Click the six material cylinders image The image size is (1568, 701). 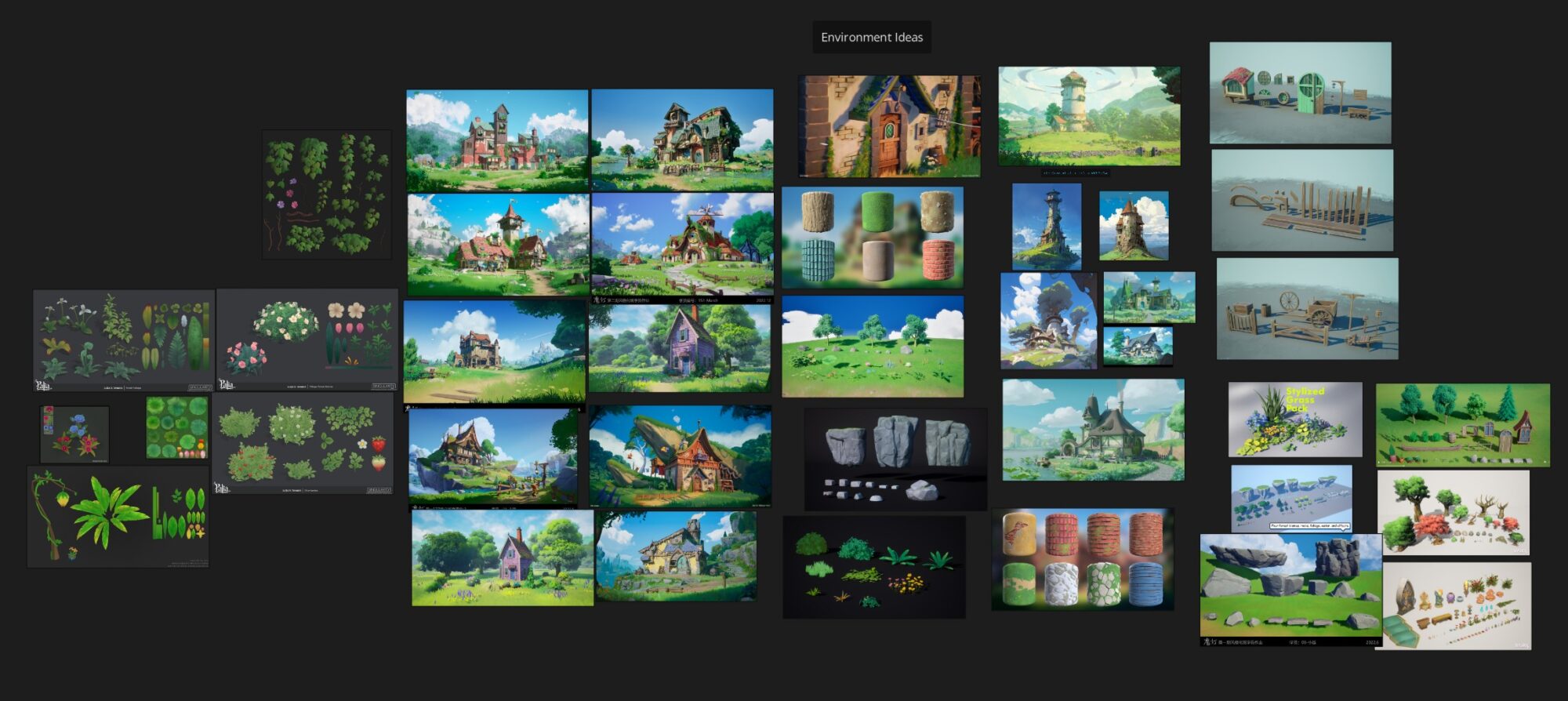(873, 238)
